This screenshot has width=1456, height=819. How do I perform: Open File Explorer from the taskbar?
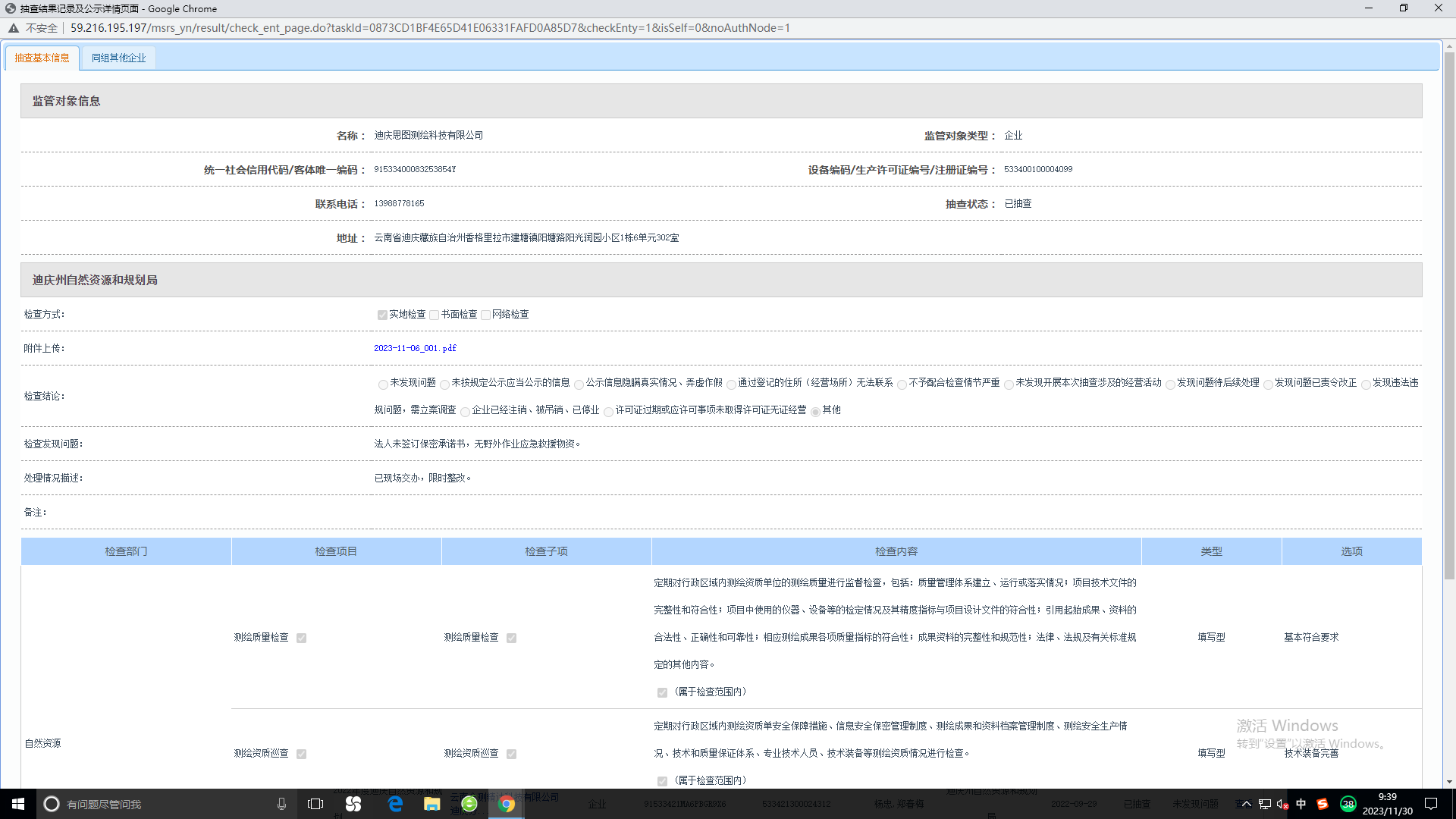coord(432,804)
